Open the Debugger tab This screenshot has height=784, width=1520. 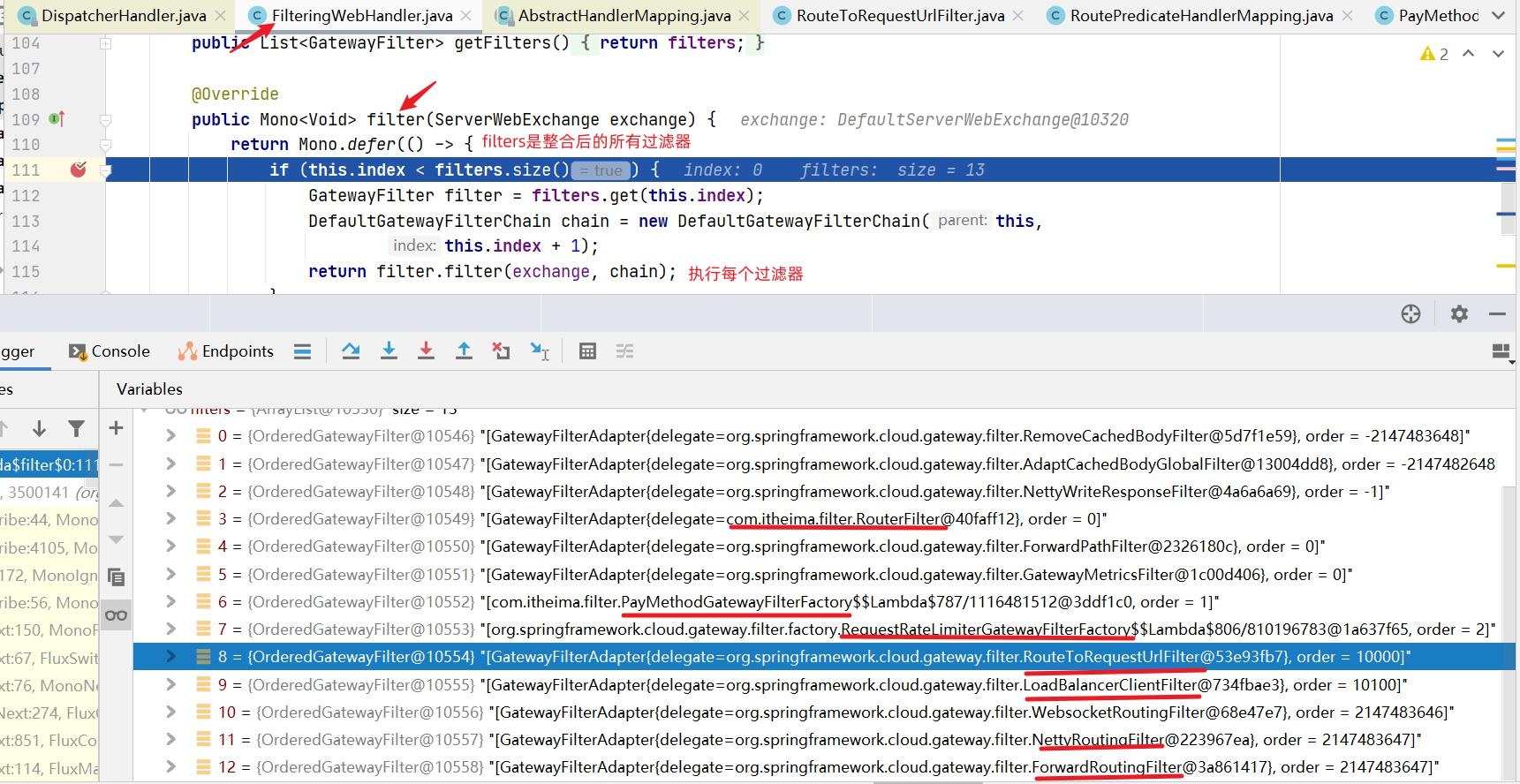click(18, 351)
